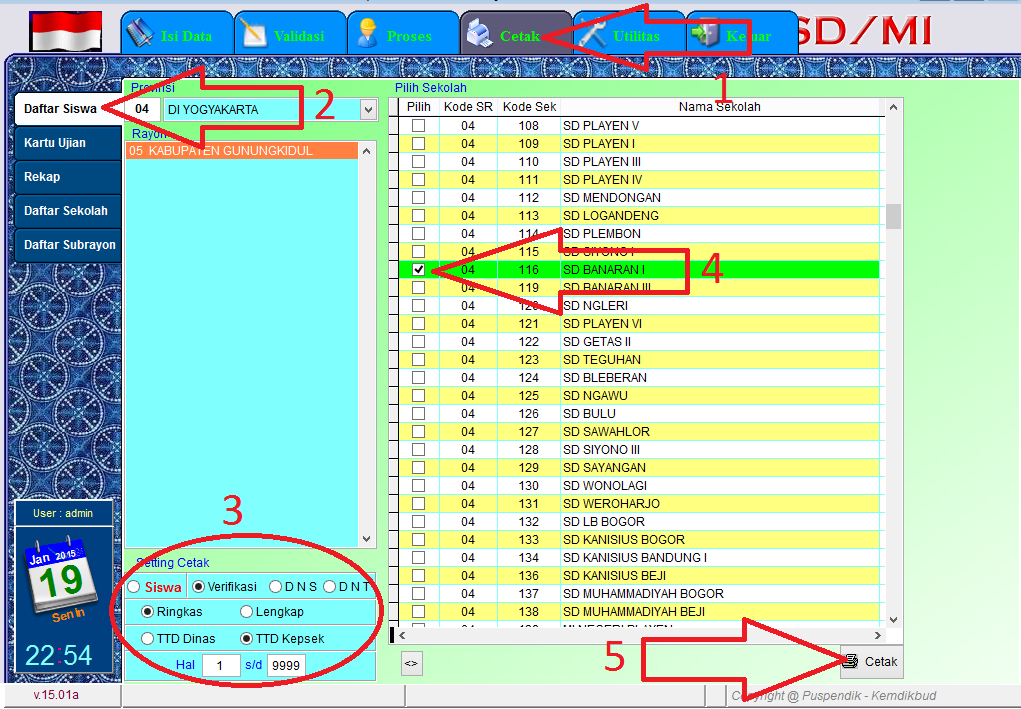This screenshot has height=709, width=1021.
Task: Click the printer icon on Cetak button
Action: click(850, 661)
